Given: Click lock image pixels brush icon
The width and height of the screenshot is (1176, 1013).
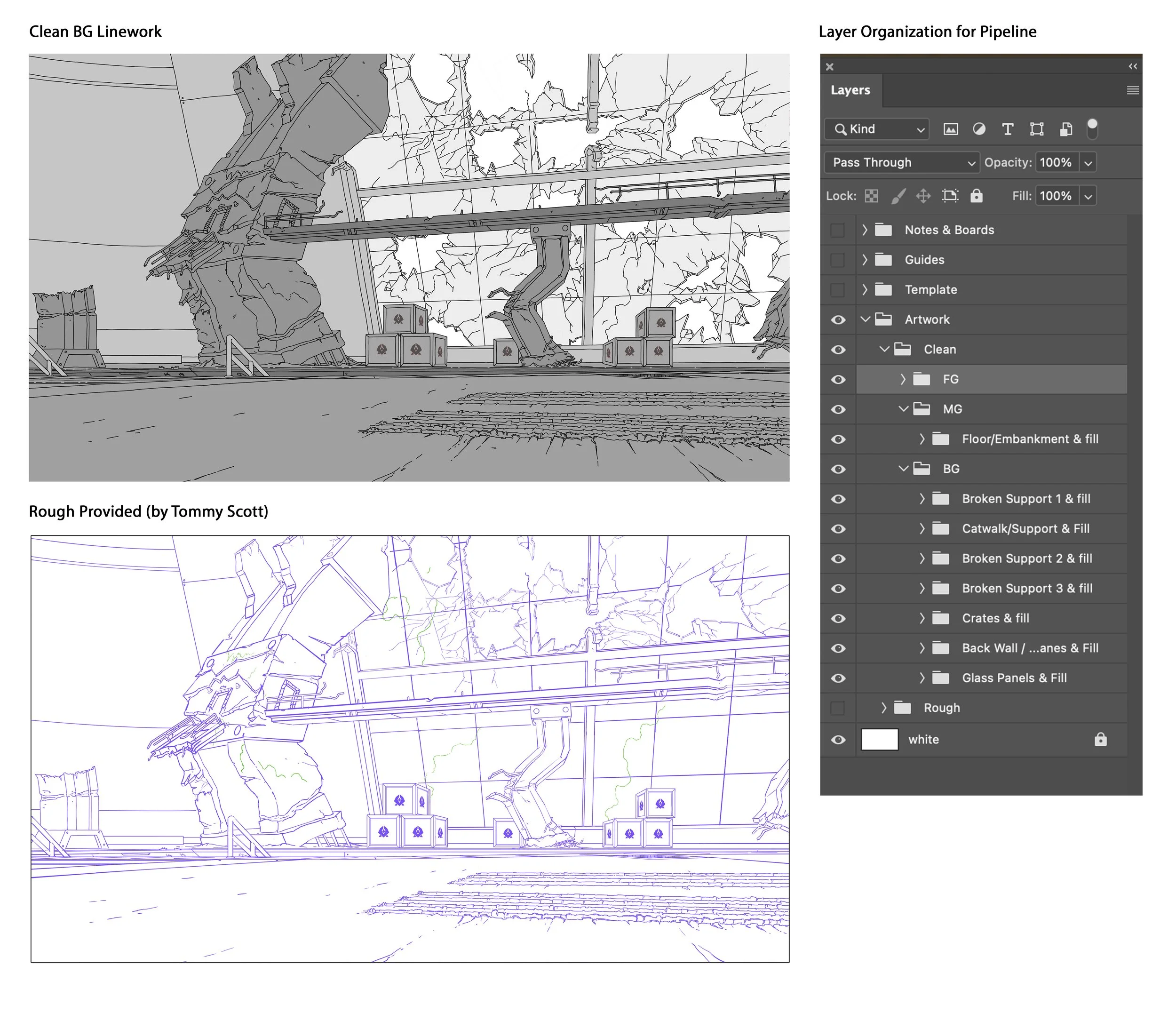Looking at the screenshot, I should point(898,196).
